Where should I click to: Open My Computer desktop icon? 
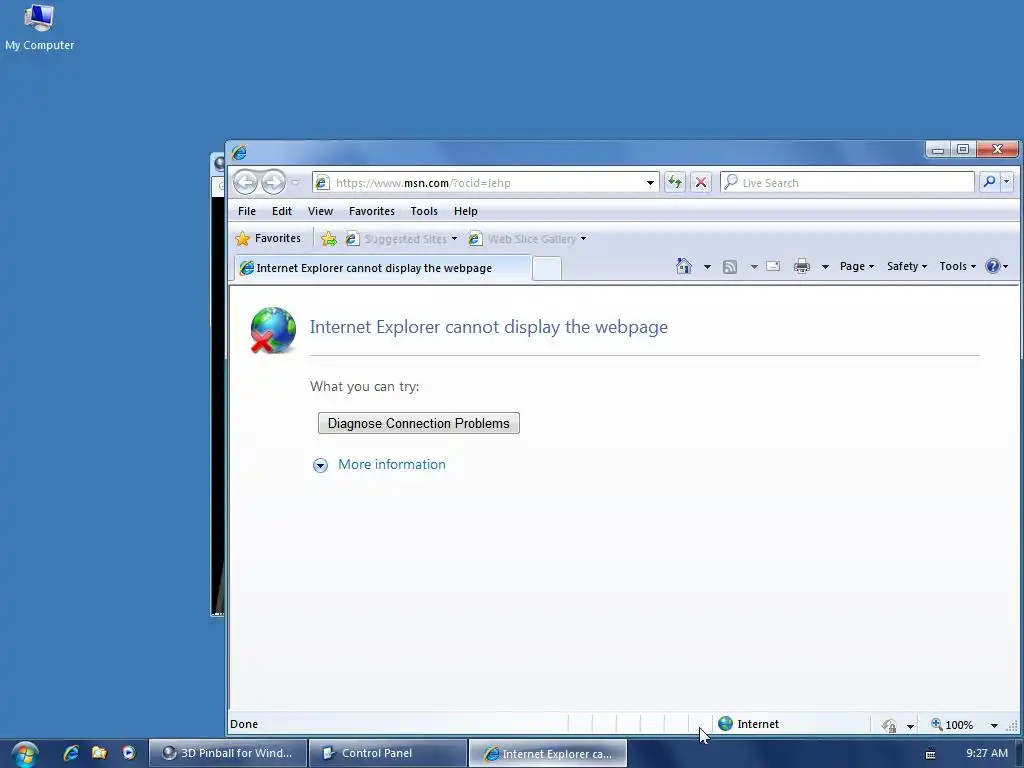(39, 26)
